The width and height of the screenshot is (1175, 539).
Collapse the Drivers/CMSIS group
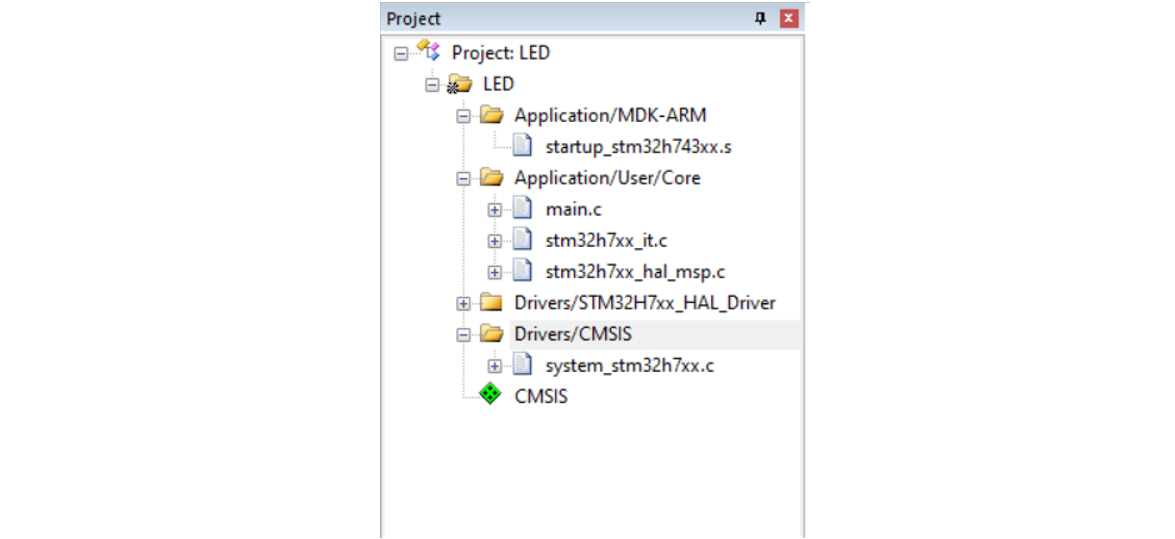pyautogui.click(x=463, y=335)
